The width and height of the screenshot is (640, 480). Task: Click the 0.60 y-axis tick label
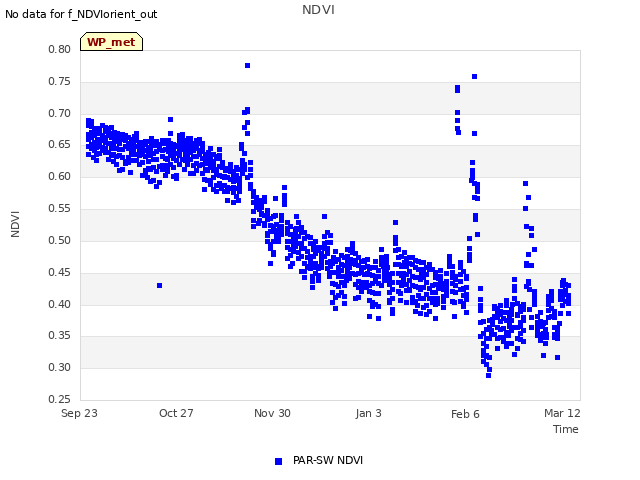point(60,176)
